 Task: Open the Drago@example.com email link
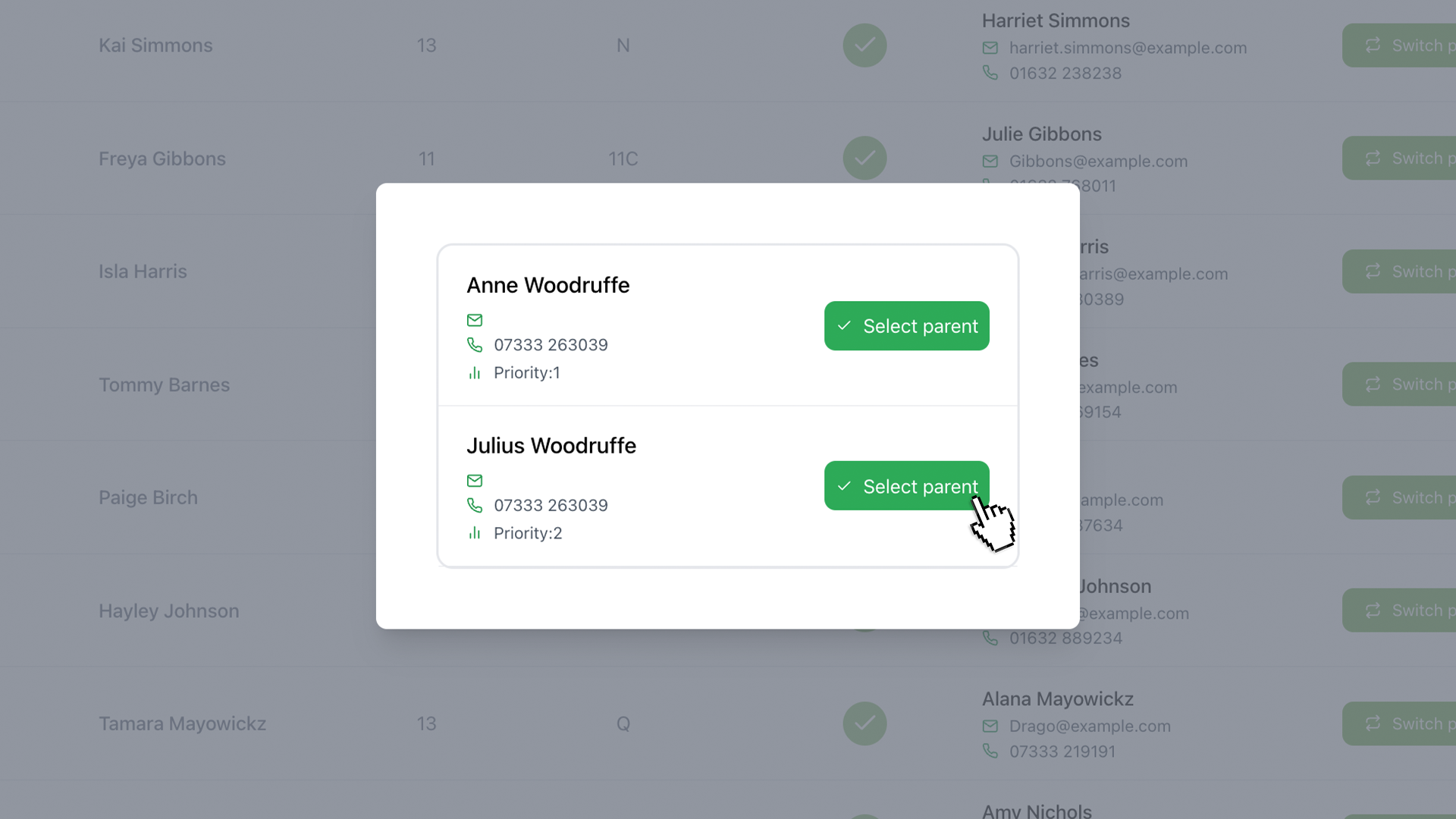[x=1090, y=726]
